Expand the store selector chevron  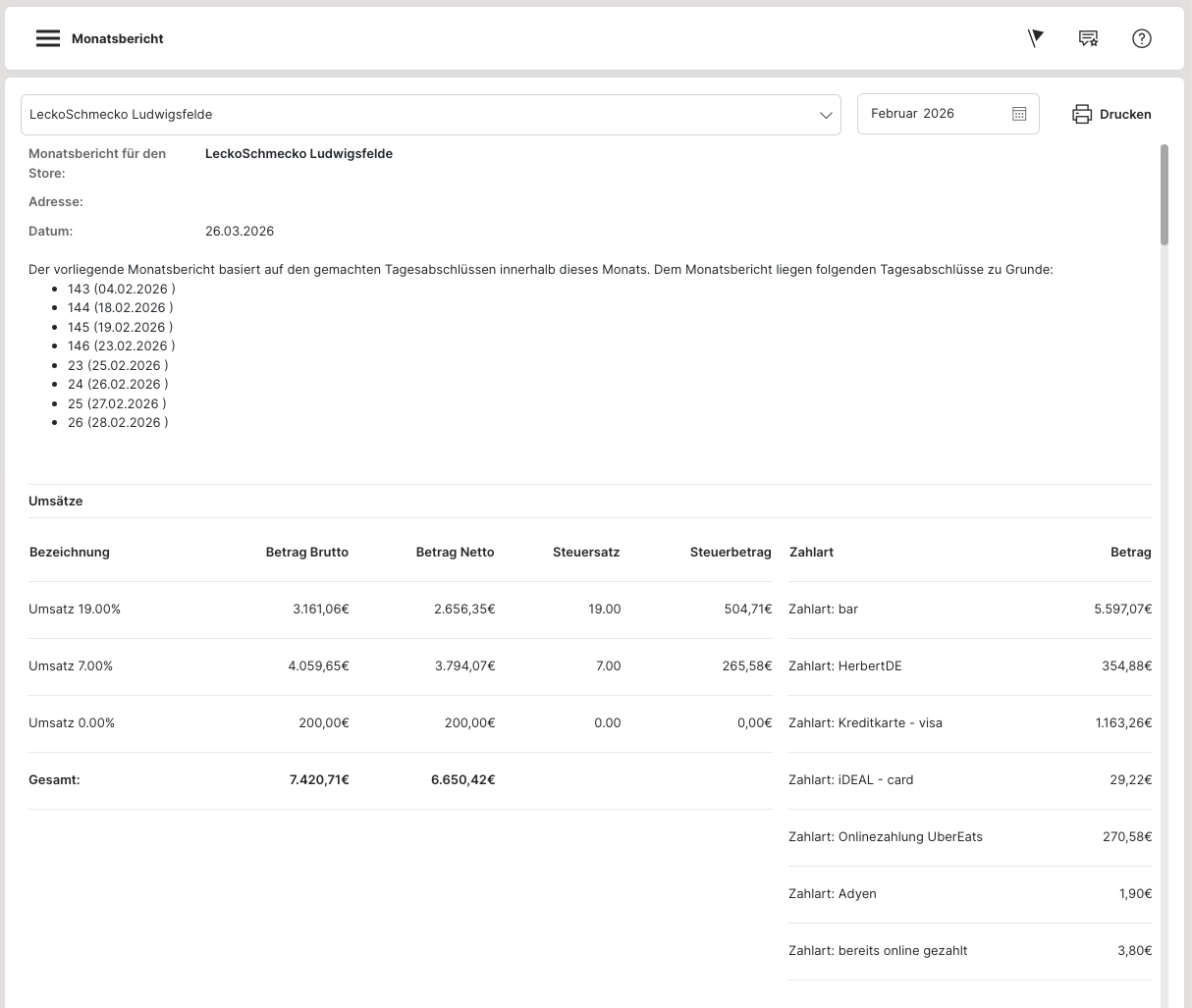826,115
